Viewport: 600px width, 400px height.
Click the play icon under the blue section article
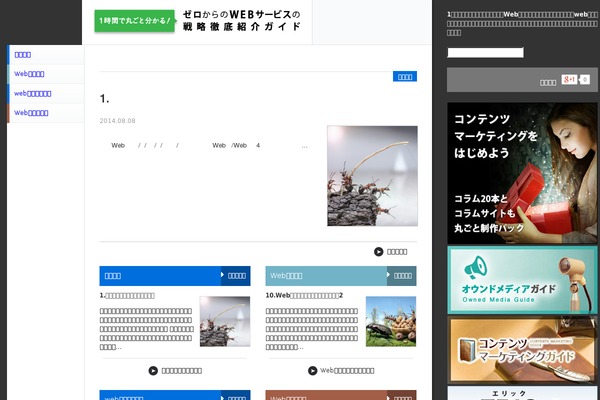(x=153, y=371)
